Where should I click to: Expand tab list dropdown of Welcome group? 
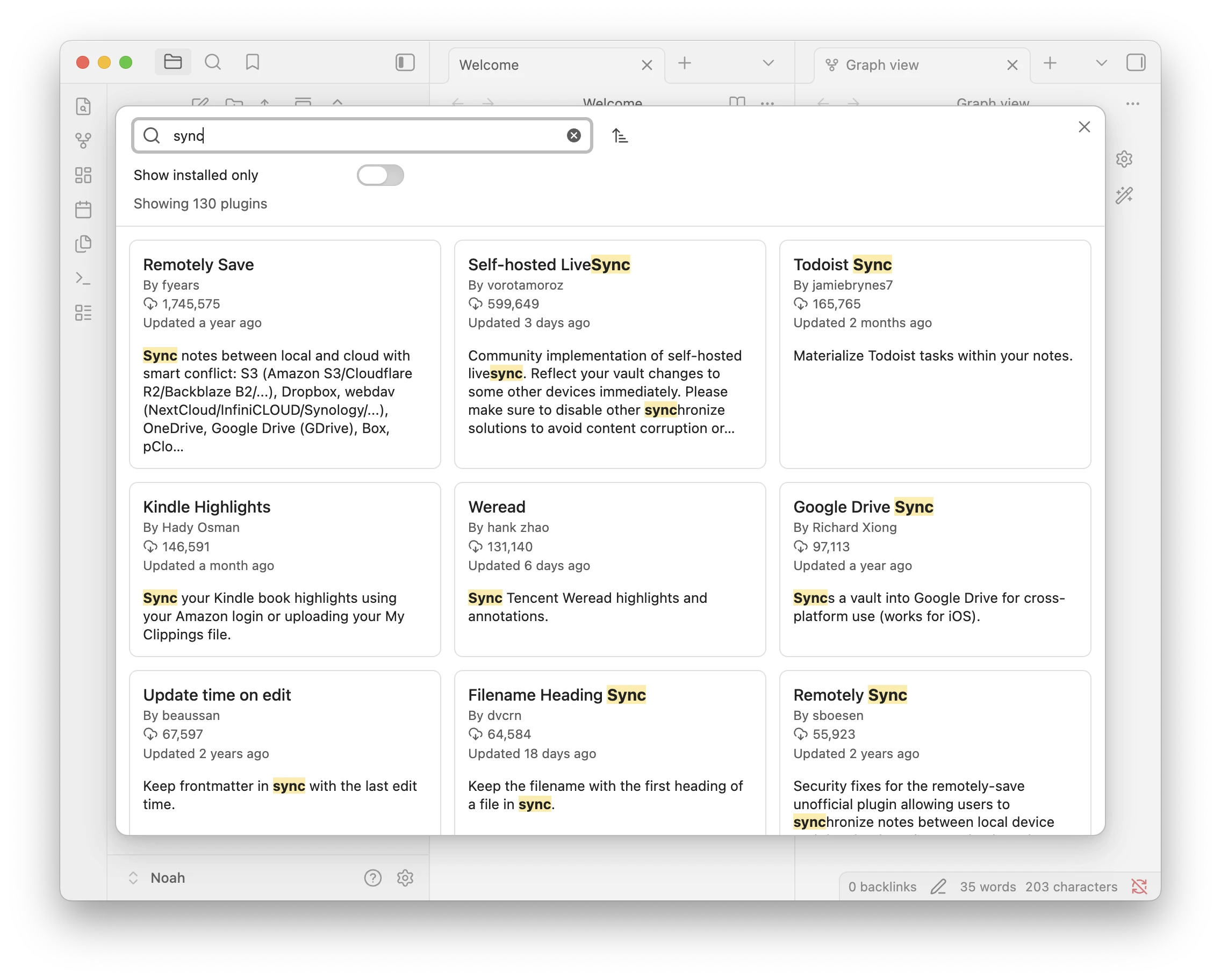point(768,63)
